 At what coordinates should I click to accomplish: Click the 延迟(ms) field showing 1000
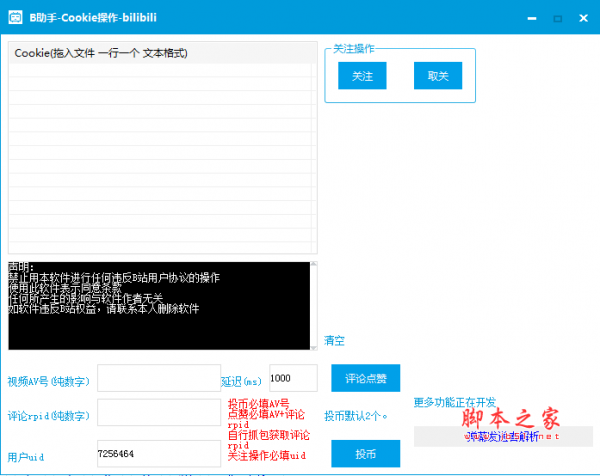click(x=293, y=378)
